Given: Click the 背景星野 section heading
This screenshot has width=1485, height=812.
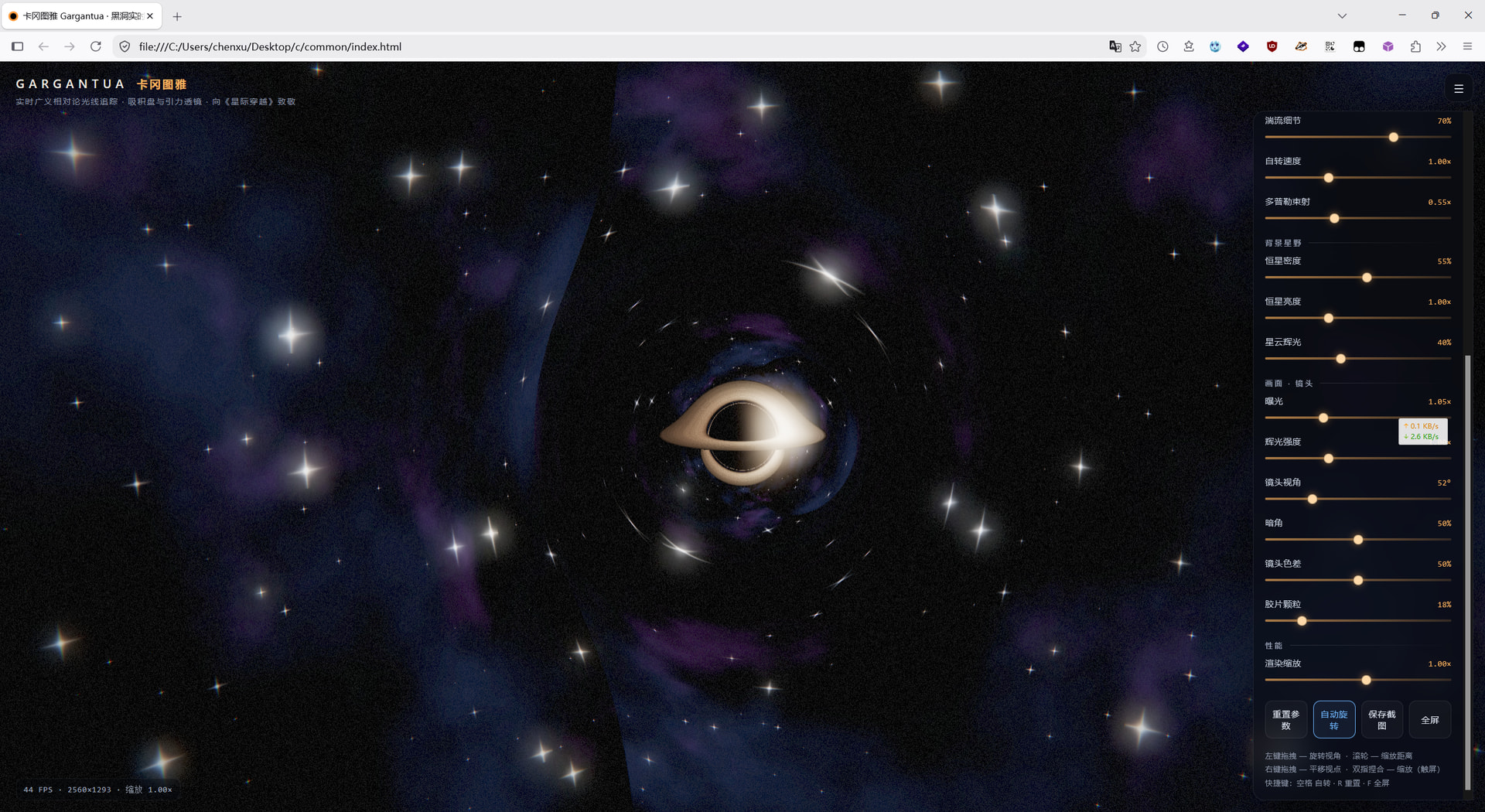Looking at the screenshot, I should (1283, 243).
